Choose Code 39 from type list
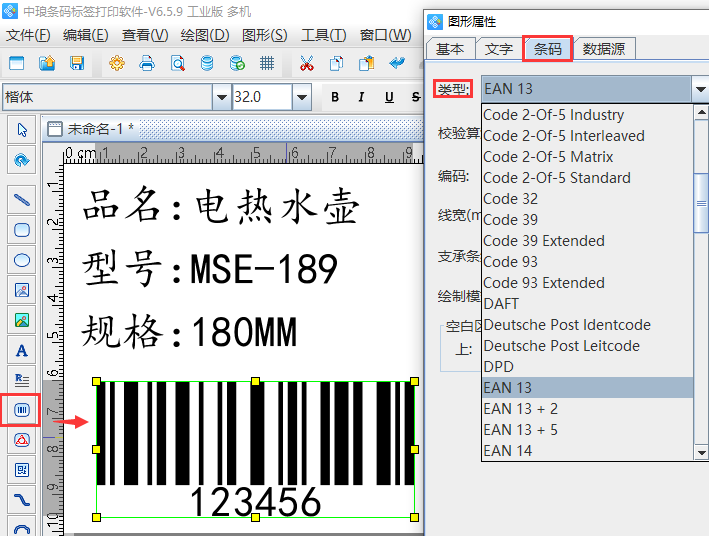709x536 pixels. pos(587,220)
